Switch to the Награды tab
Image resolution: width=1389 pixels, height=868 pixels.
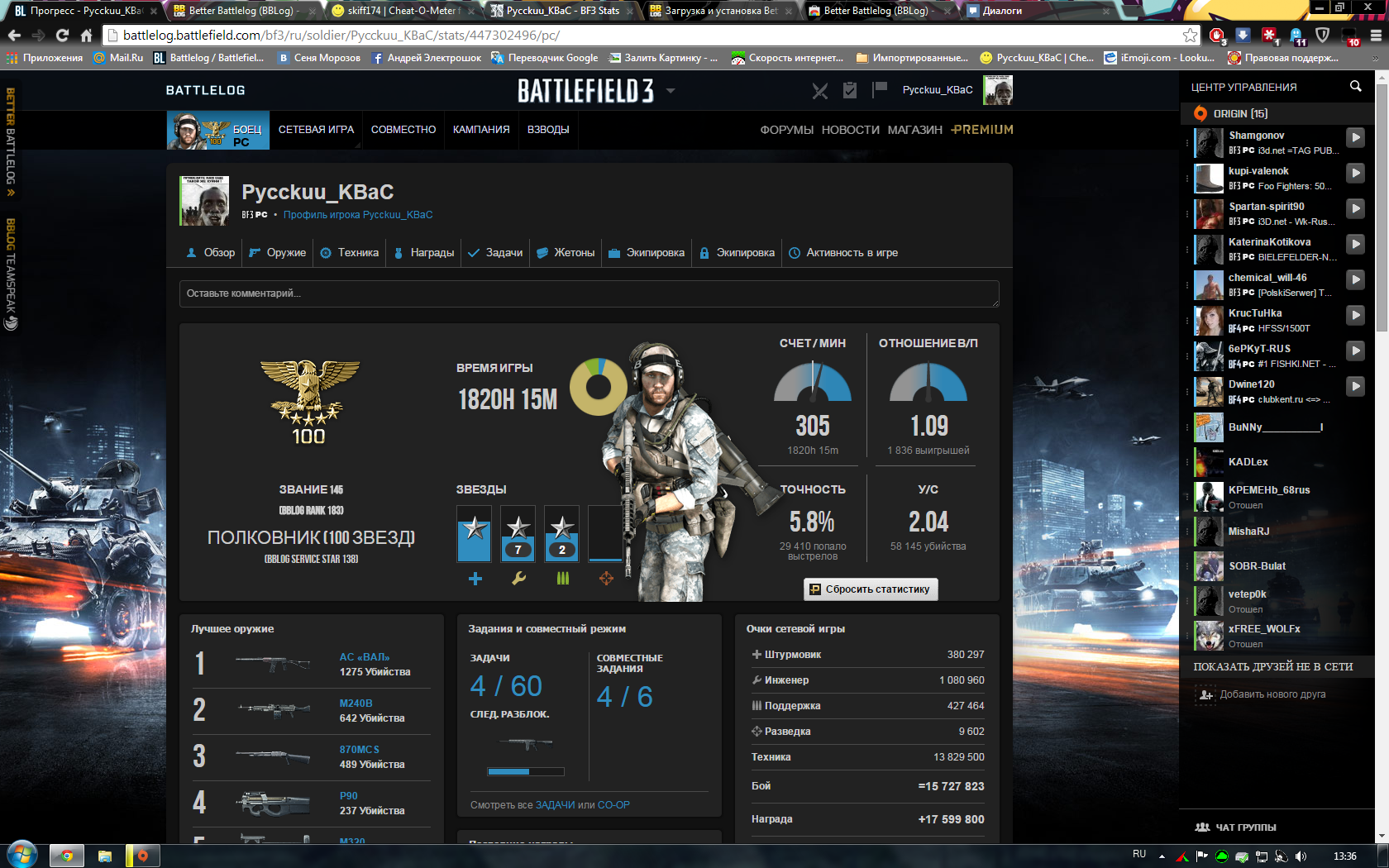tap(424, 253)
